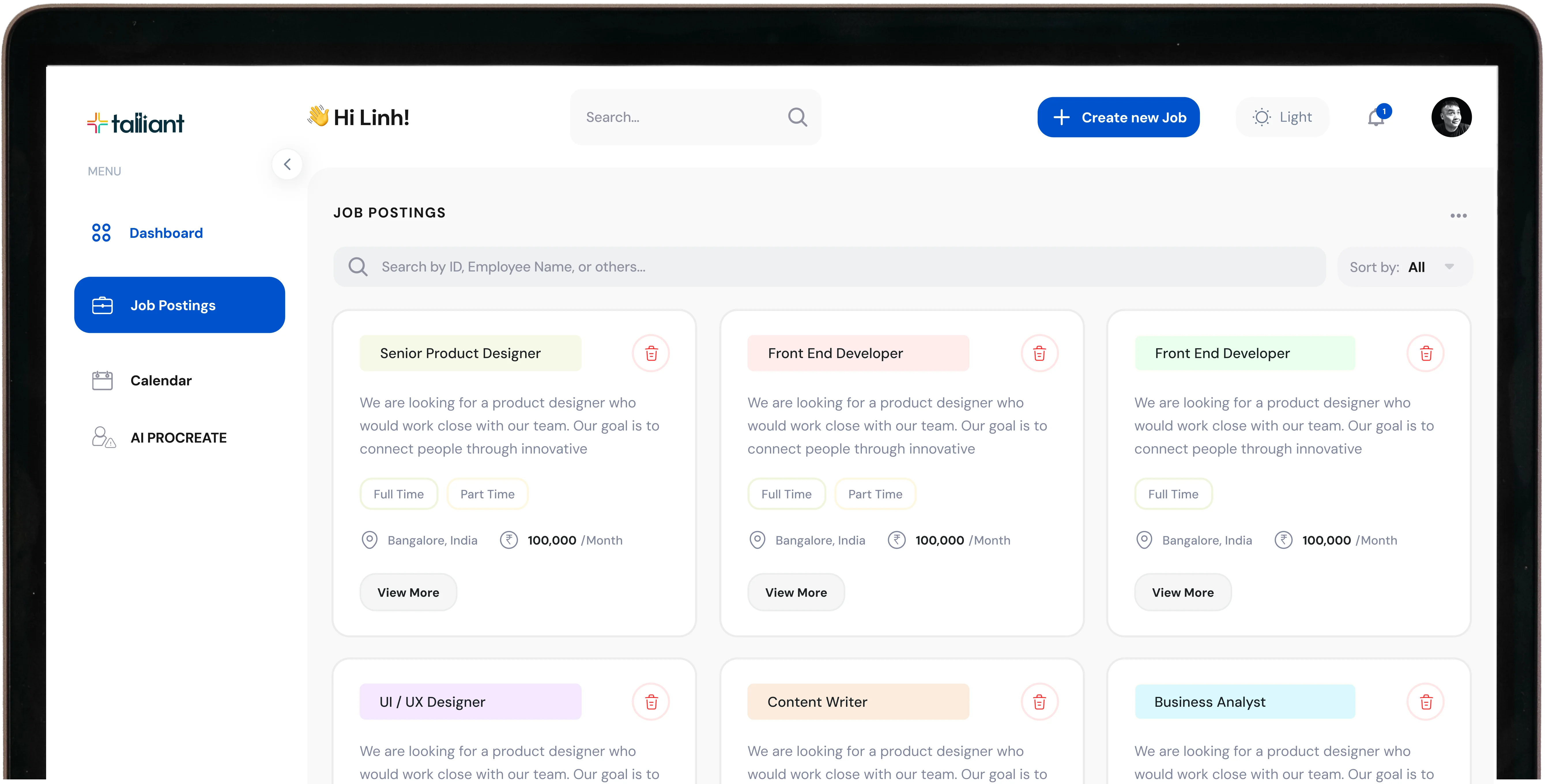Screen dimensions: 1545x784
Task: Open the Dashboard menu item
Action: coord(148,233)
